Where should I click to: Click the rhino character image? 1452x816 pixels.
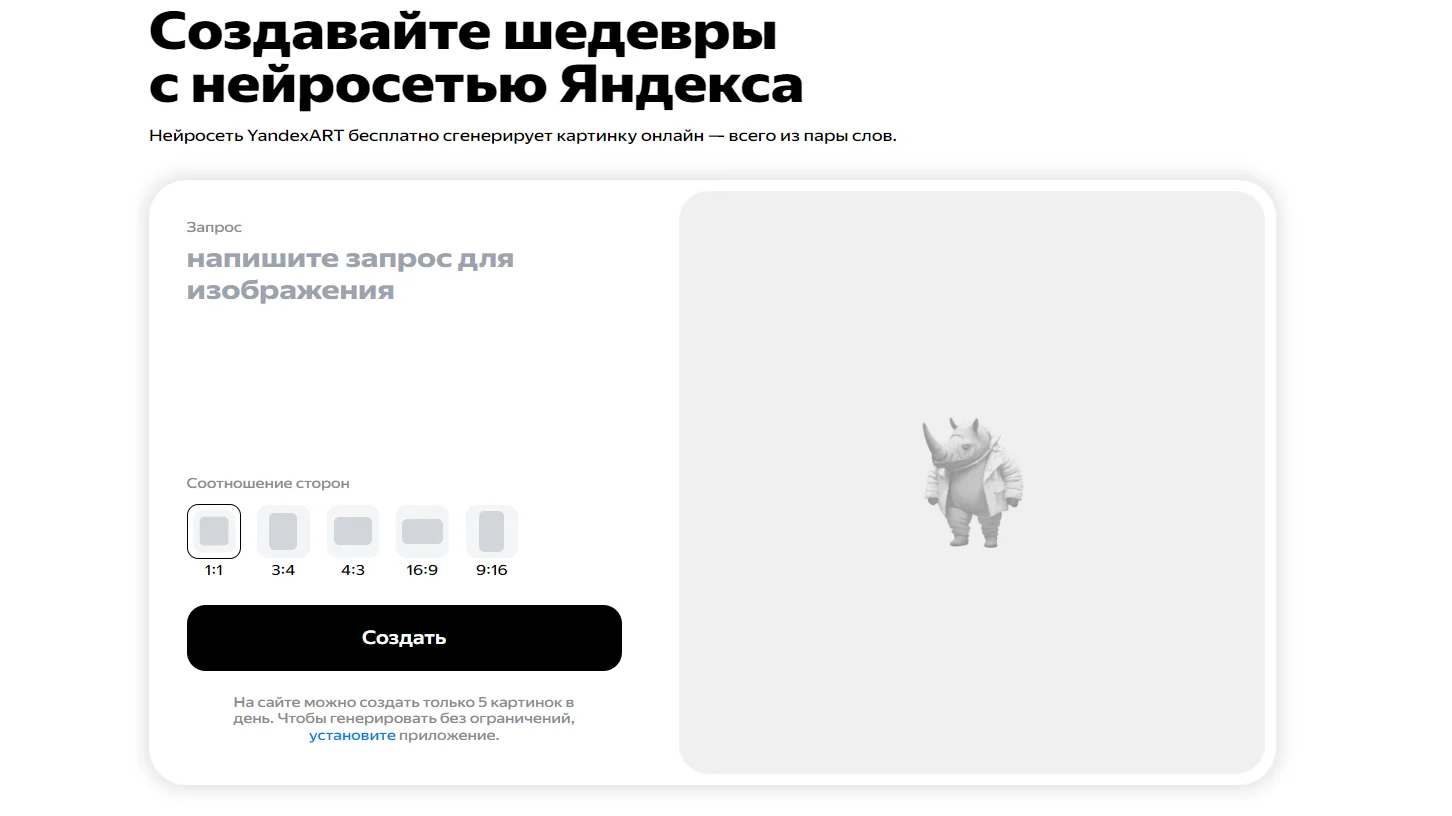(971, 482)
